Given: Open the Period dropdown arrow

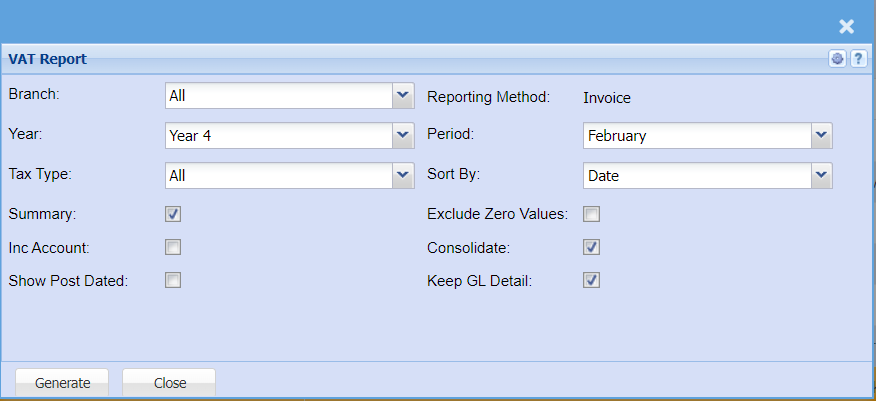Looking at the screenshot, I should click(x=821, y=135).
